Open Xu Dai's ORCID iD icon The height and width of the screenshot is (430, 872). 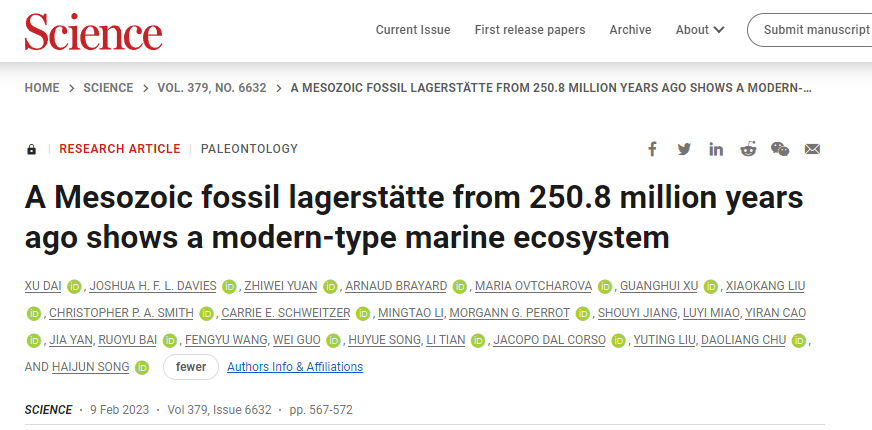pyautogui.click(x=74, y=287)
